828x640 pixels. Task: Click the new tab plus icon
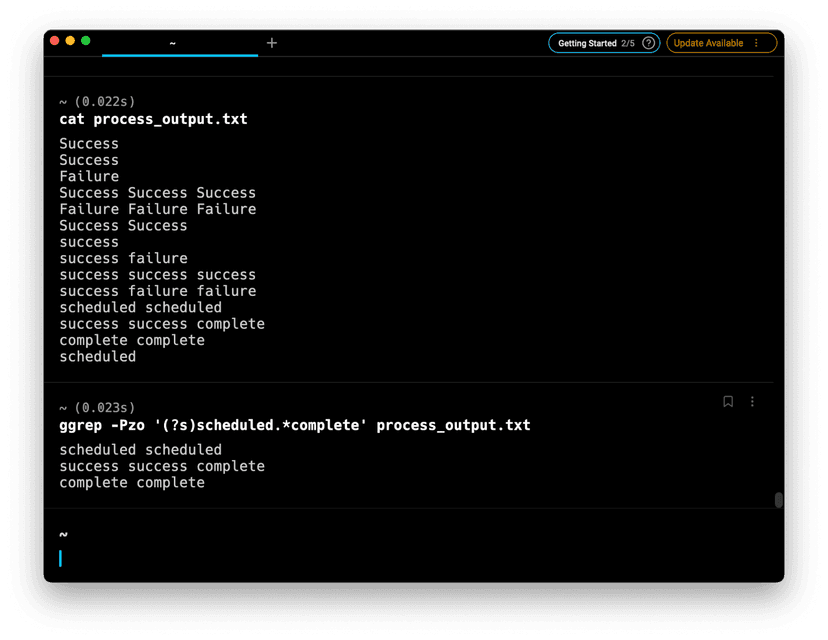272,43
